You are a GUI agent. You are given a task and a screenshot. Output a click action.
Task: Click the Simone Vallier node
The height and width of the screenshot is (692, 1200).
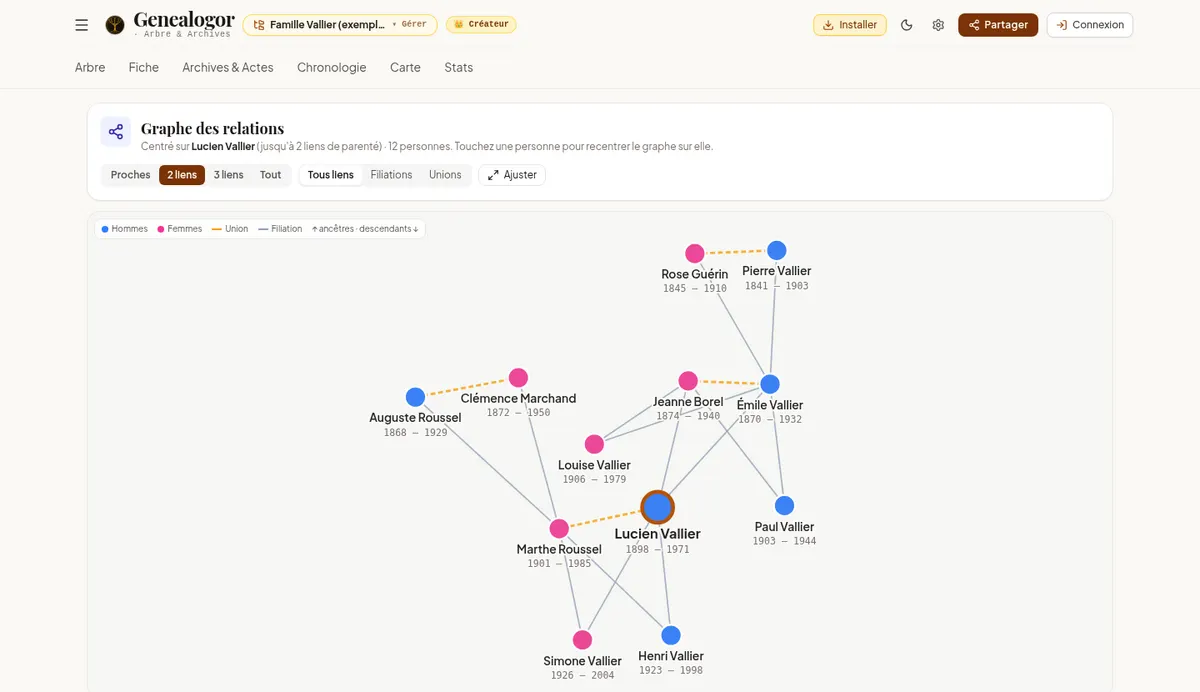coord(583,640)
